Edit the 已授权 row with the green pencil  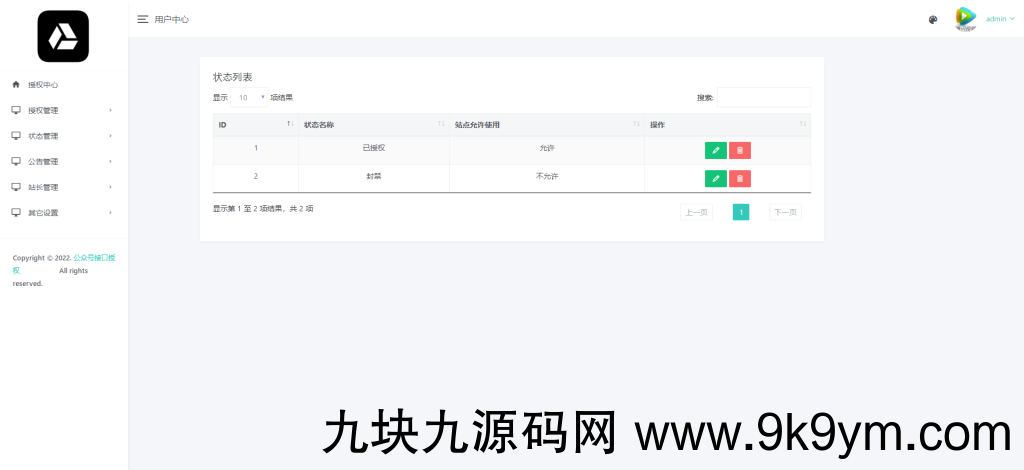716,151
